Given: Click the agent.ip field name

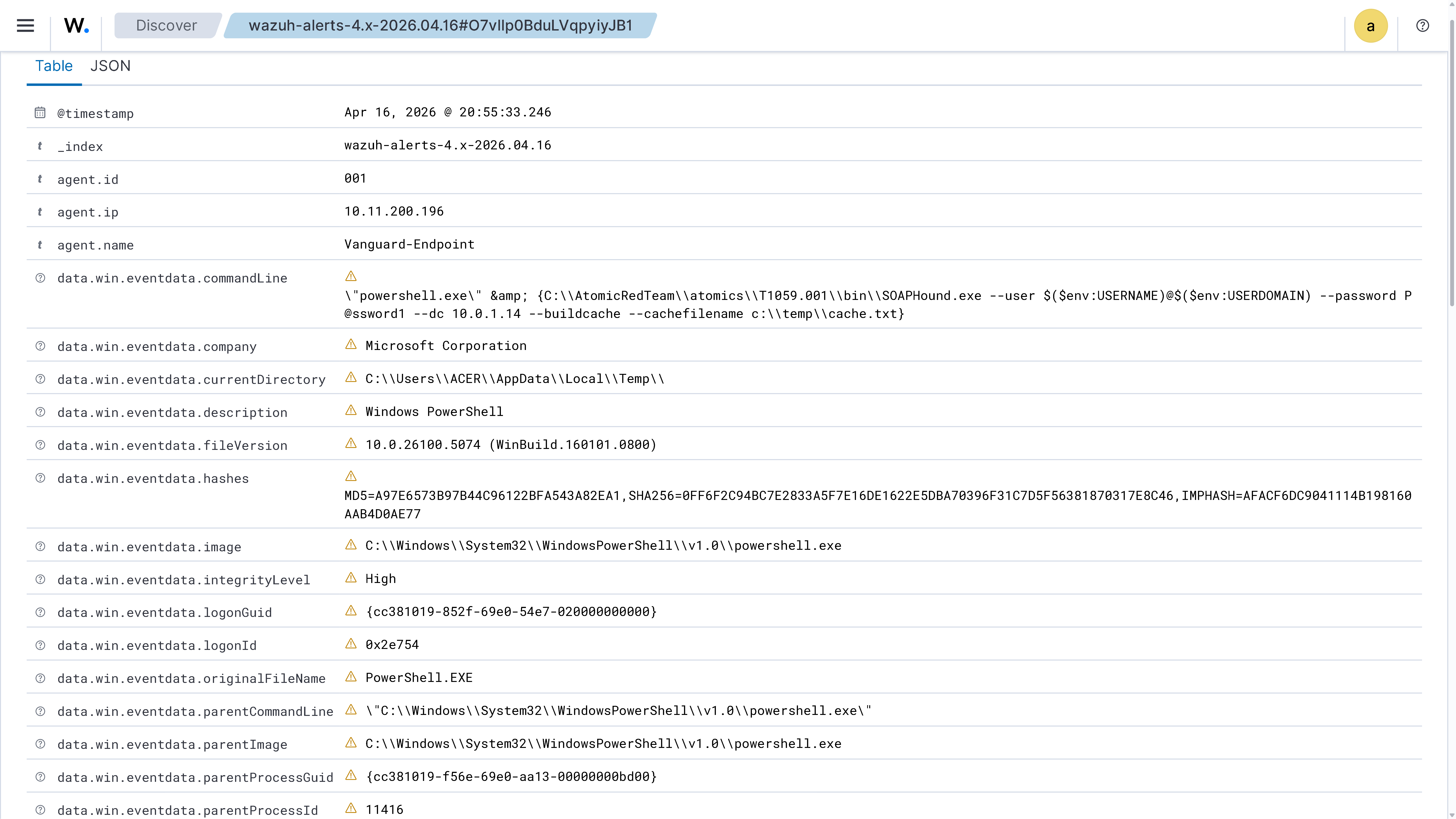Looking at the screenshot, I should pos(88,212).
